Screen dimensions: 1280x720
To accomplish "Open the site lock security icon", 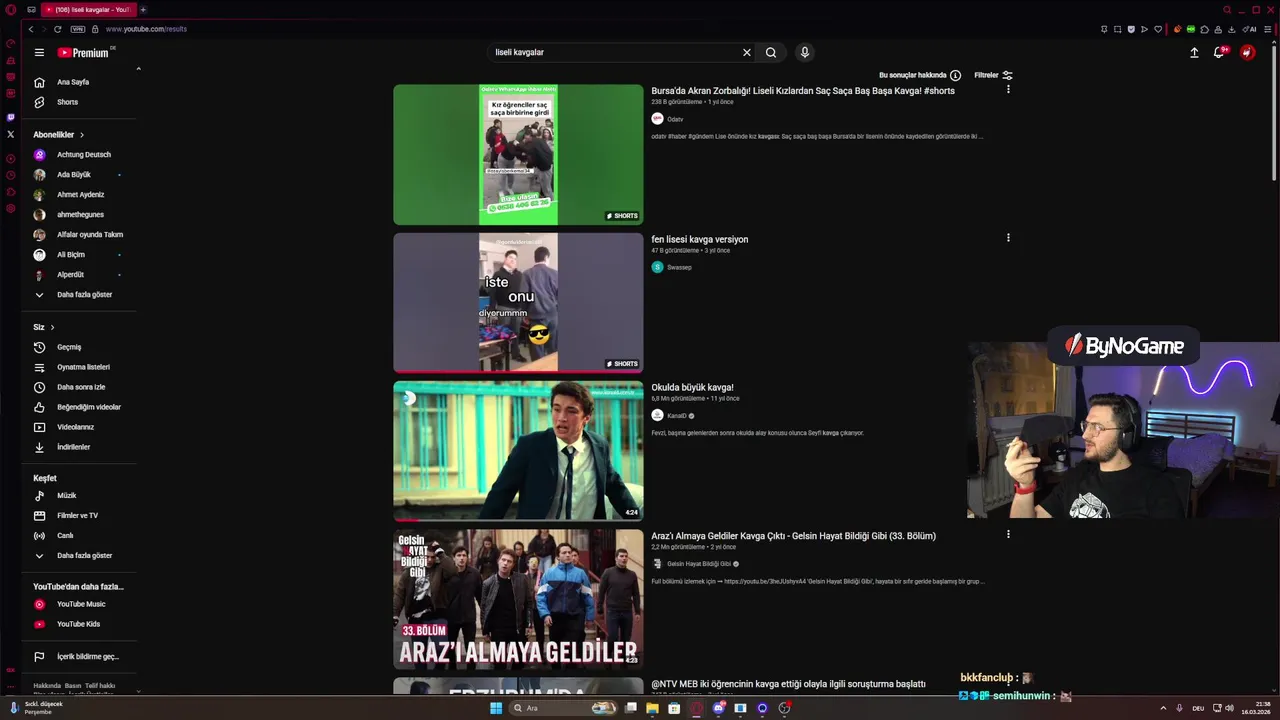I will pos(96,29).
